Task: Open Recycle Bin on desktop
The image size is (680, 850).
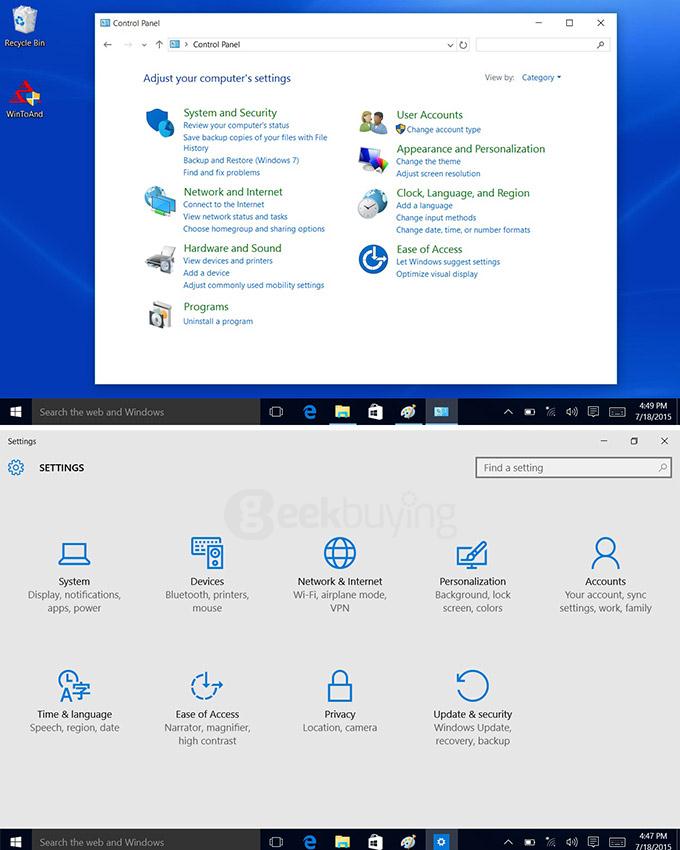Action: tap(24, 26)
